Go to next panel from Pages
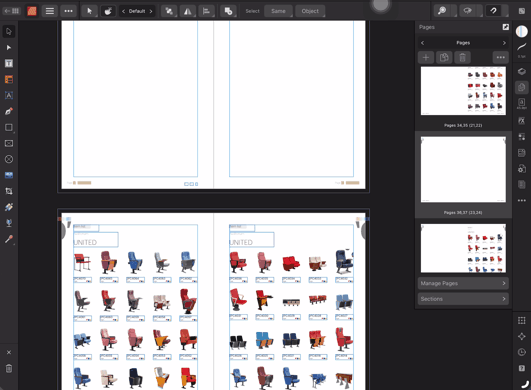 pyautogui.click(x=504, y=43)
